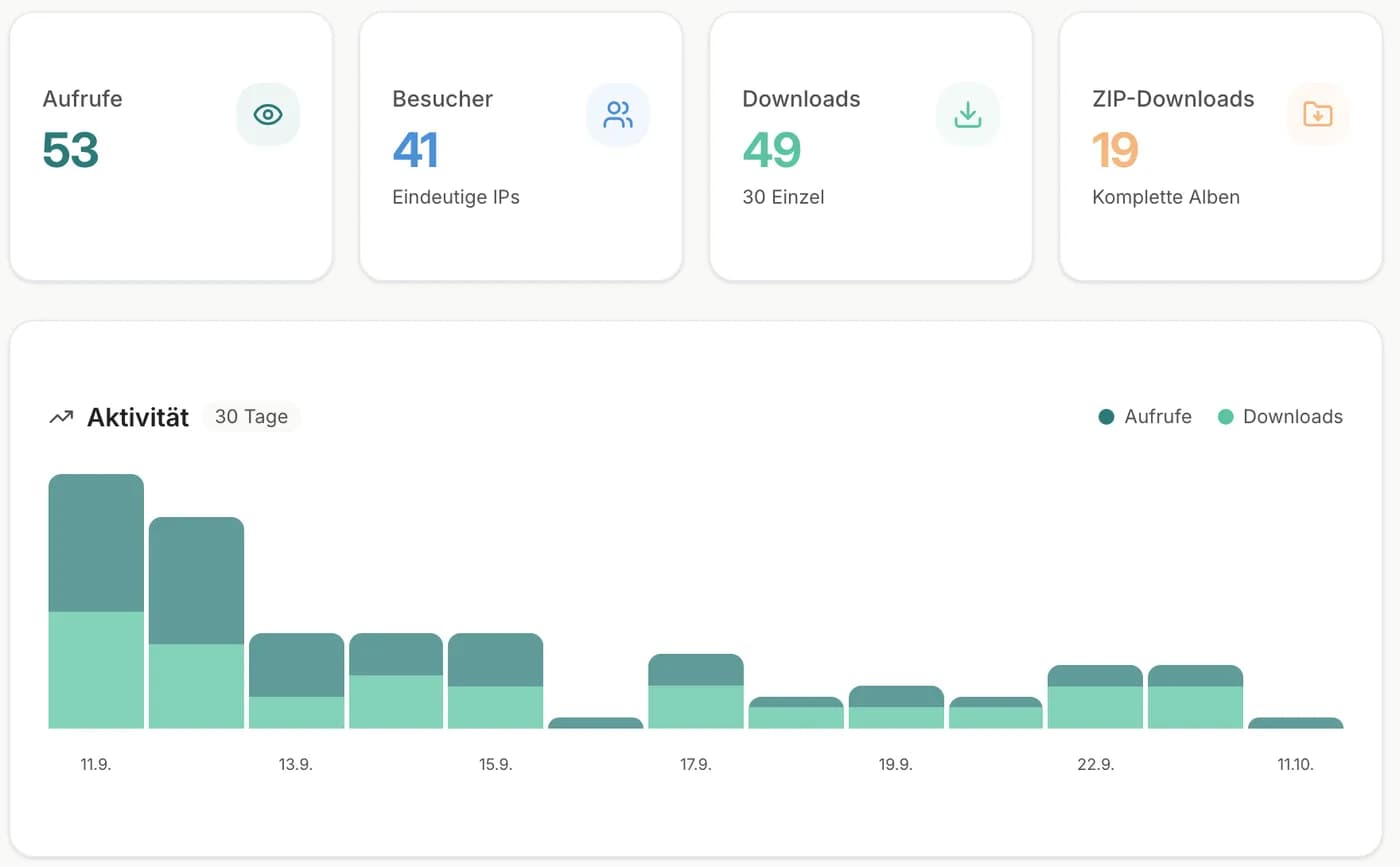Click the 19.9. axis label

pos(896,765)
